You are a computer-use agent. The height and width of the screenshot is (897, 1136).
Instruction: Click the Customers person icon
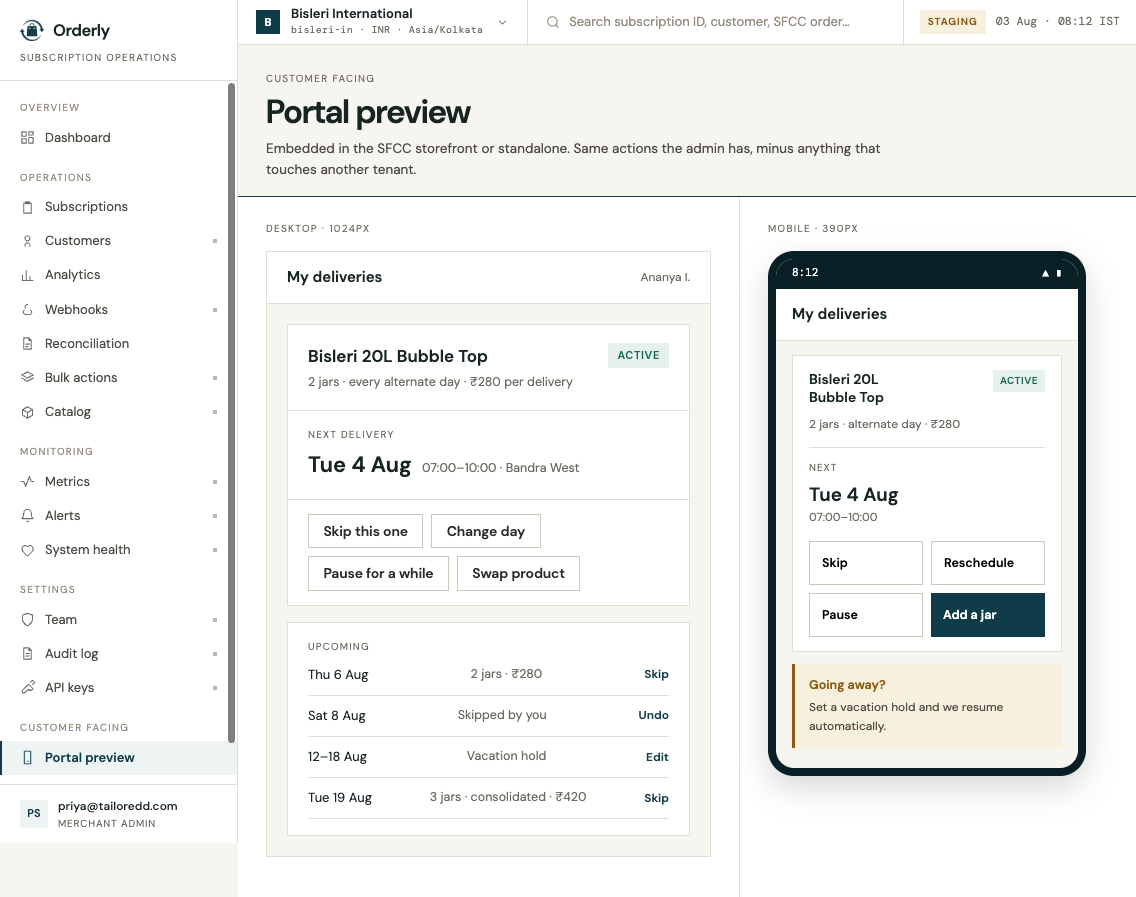[28, 241]
